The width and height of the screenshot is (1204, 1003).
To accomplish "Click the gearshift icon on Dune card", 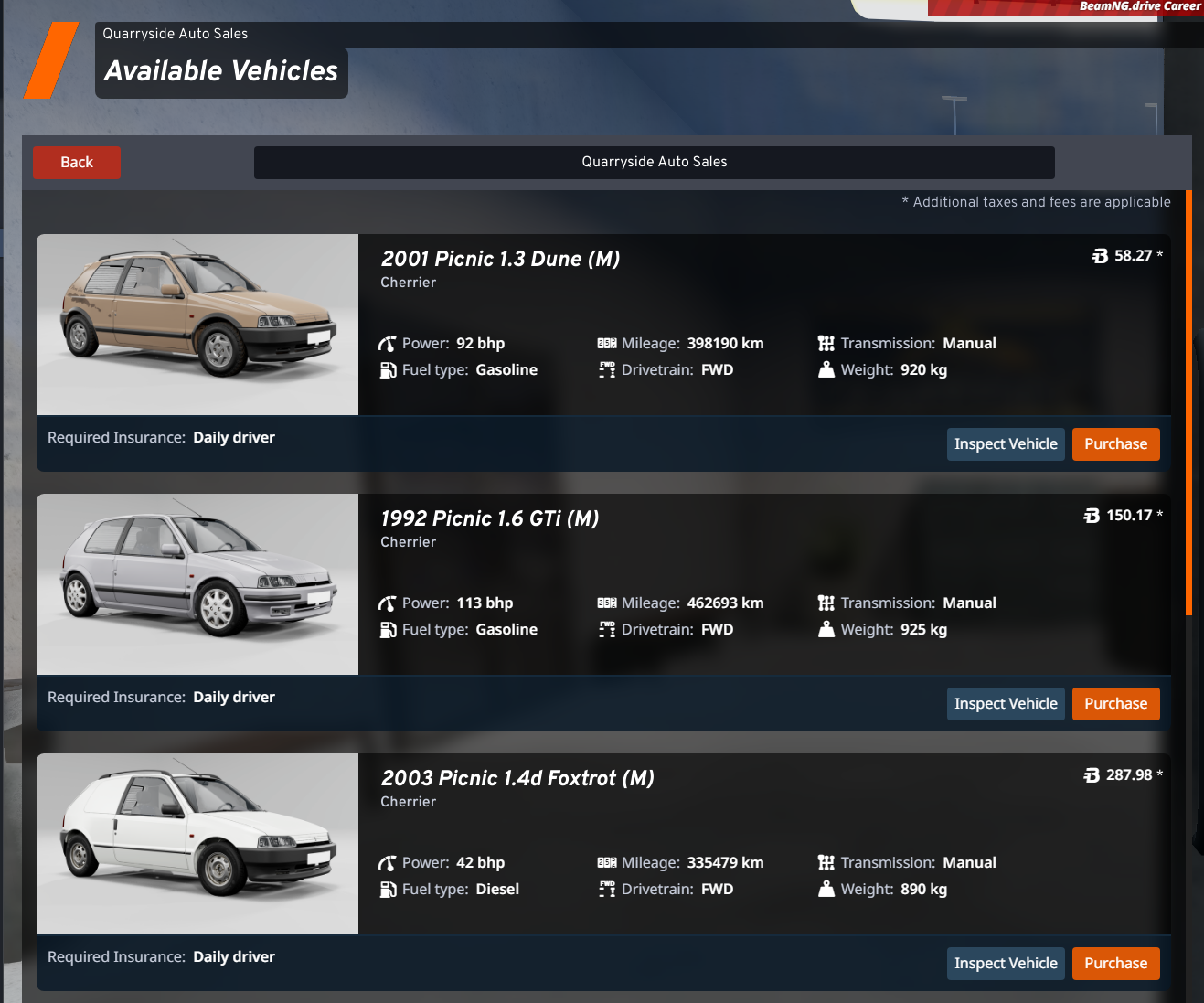I will click(x=826, y=344).
